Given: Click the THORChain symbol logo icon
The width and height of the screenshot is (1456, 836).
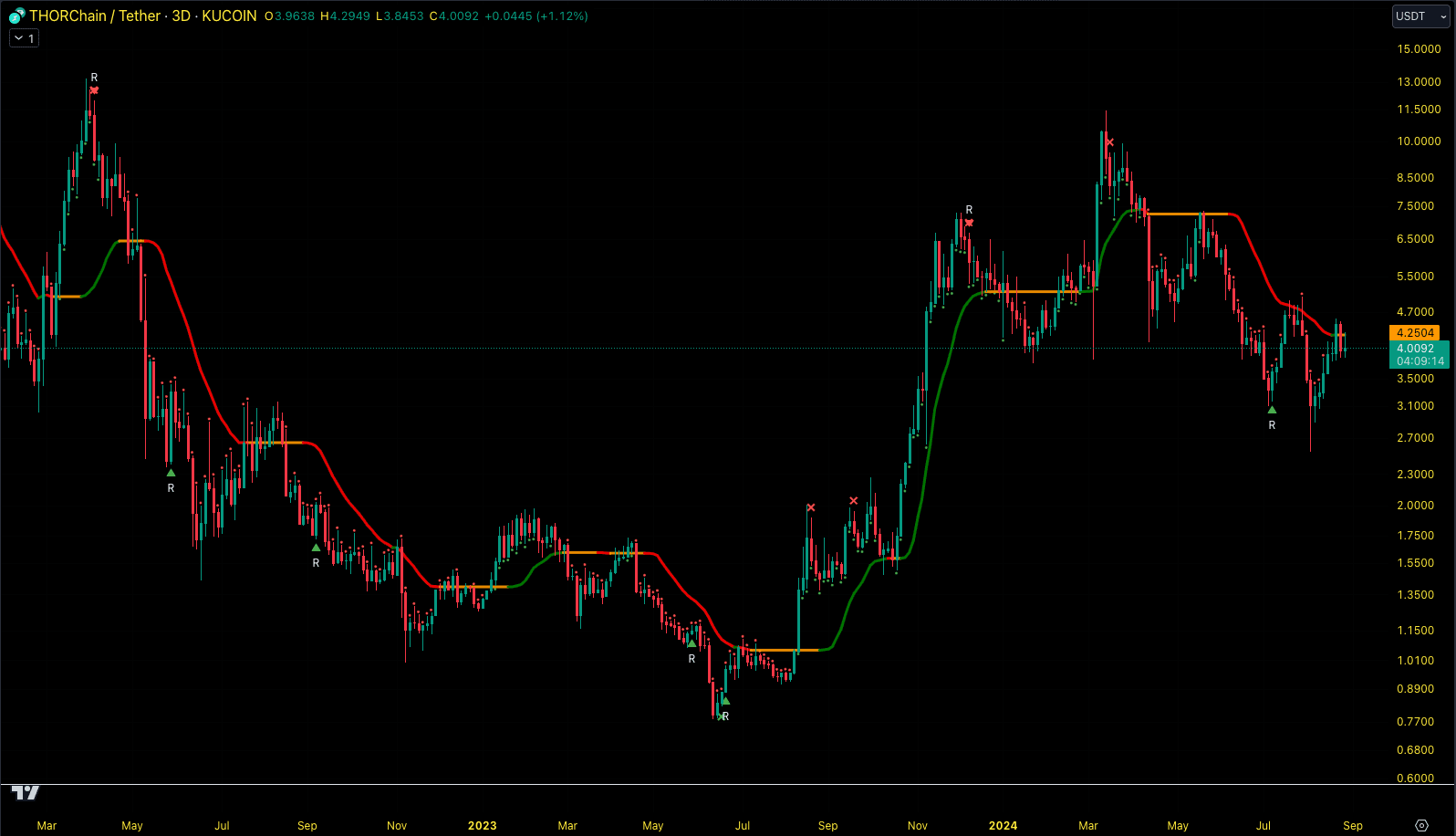Looking at the screenshot, I should pyautogui.click(x=16, y=16).
